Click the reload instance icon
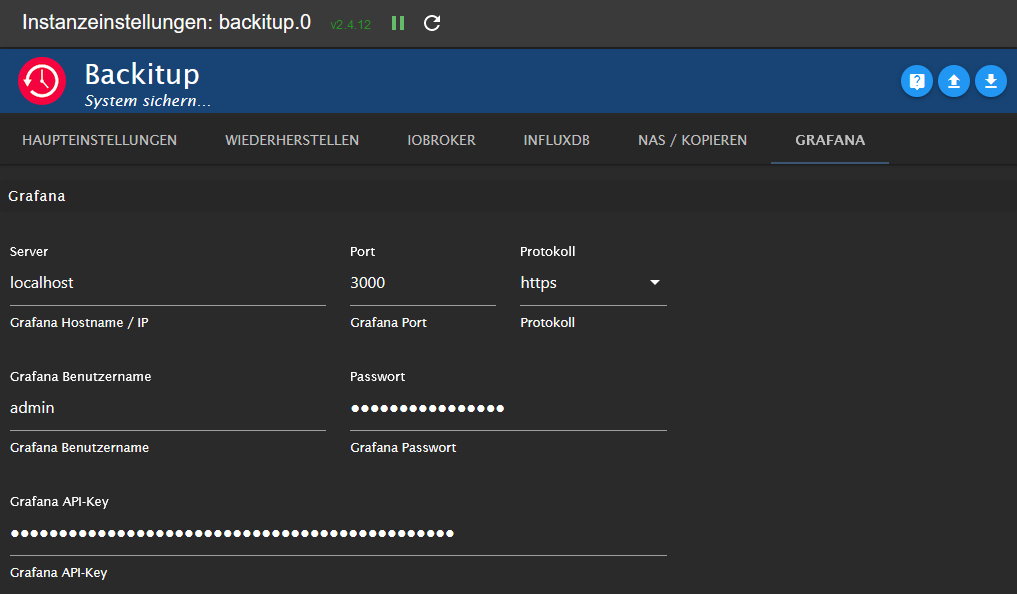The width and height of the screenshot is (1017, 594). (x=432, y=23)
